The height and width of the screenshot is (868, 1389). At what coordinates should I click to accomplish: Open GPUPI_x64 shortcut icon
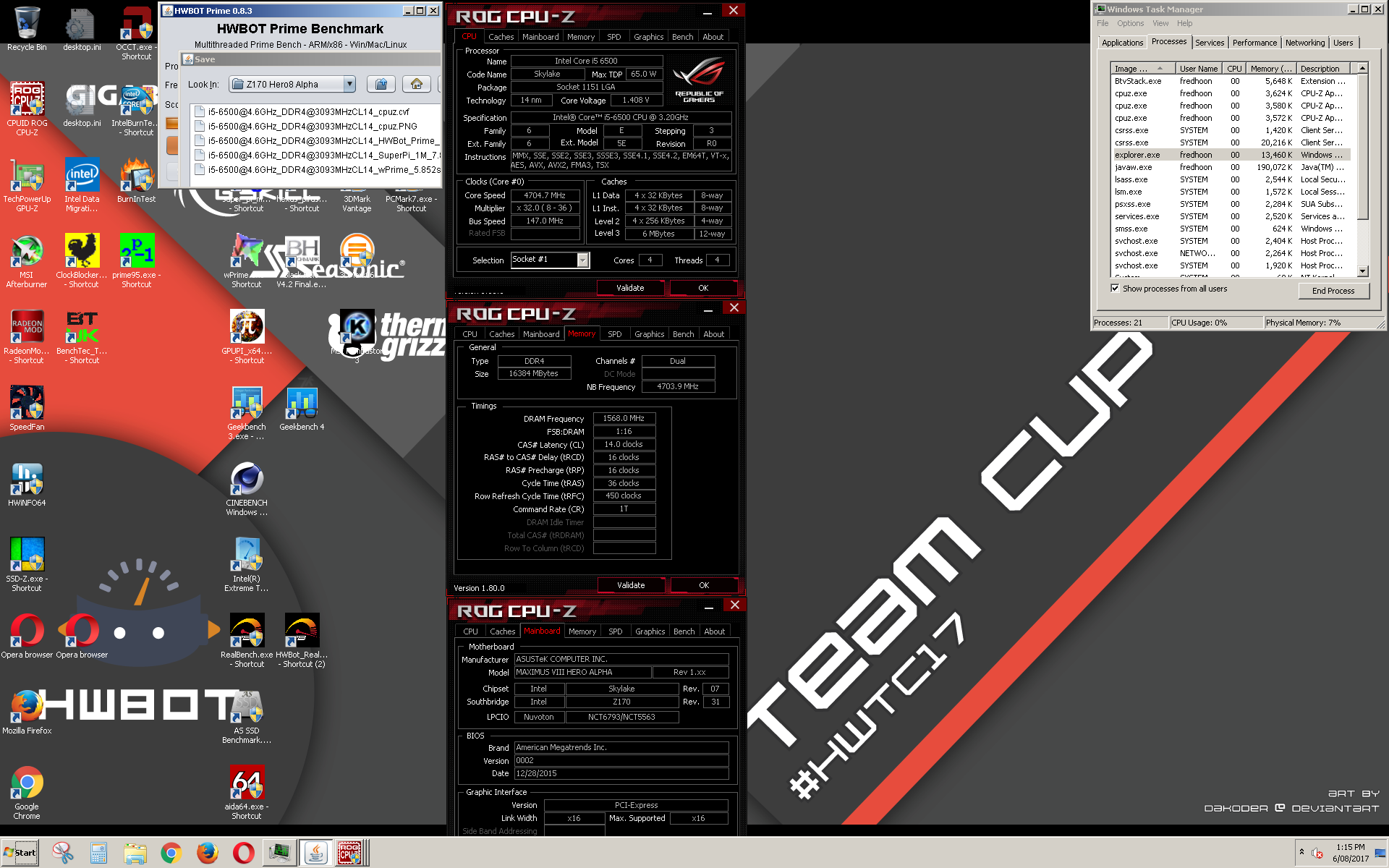coord(247,337)
